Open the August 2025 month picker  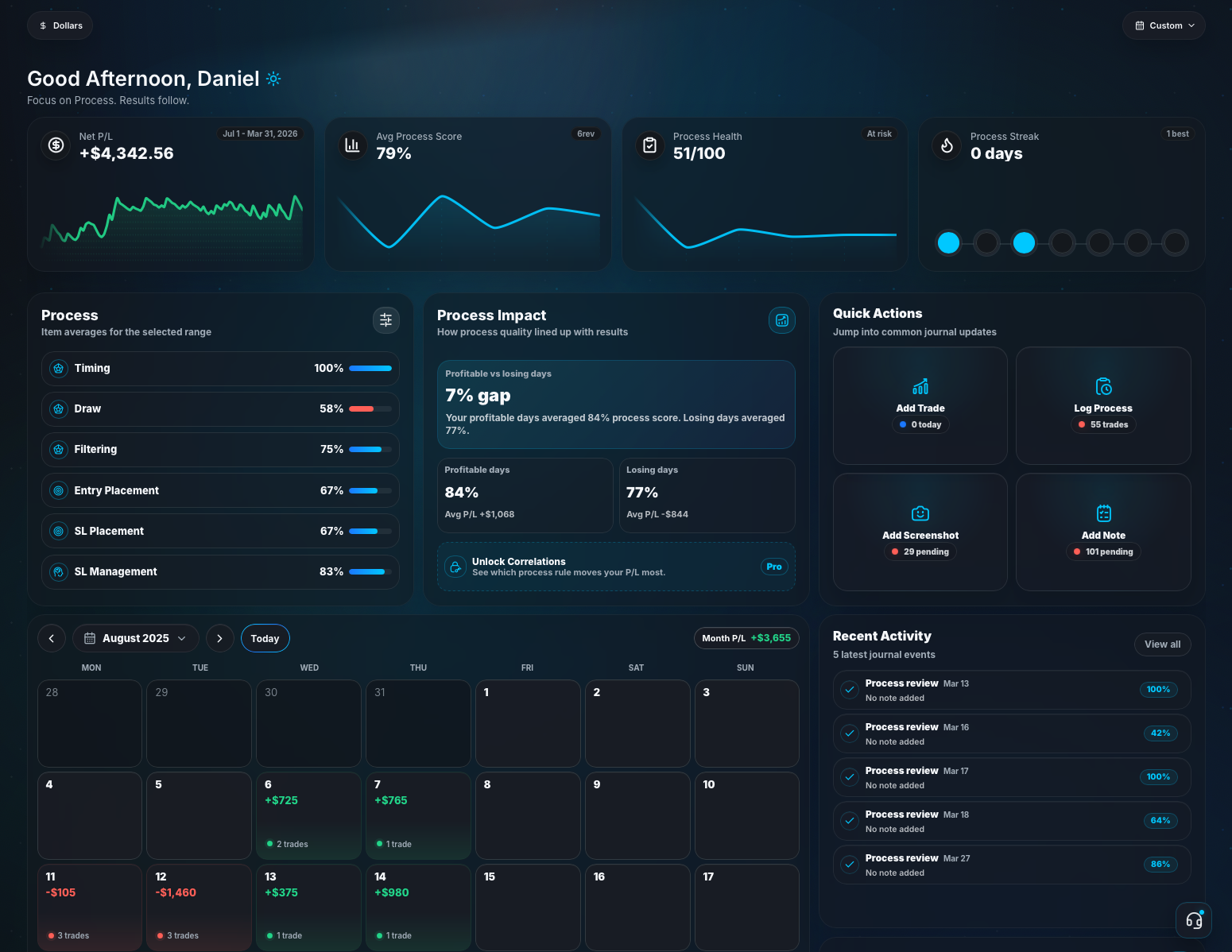coord(136,638)
